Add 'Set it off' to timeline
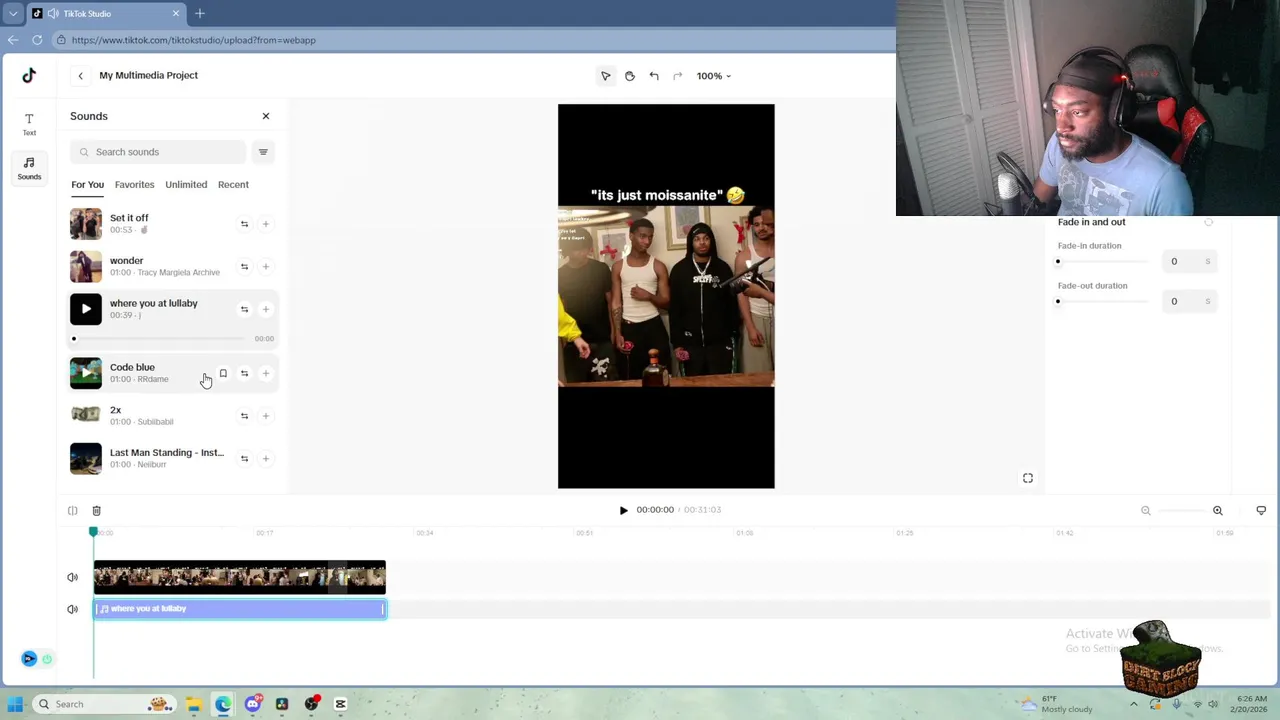 pyautogui.click(x=265, y=224)
